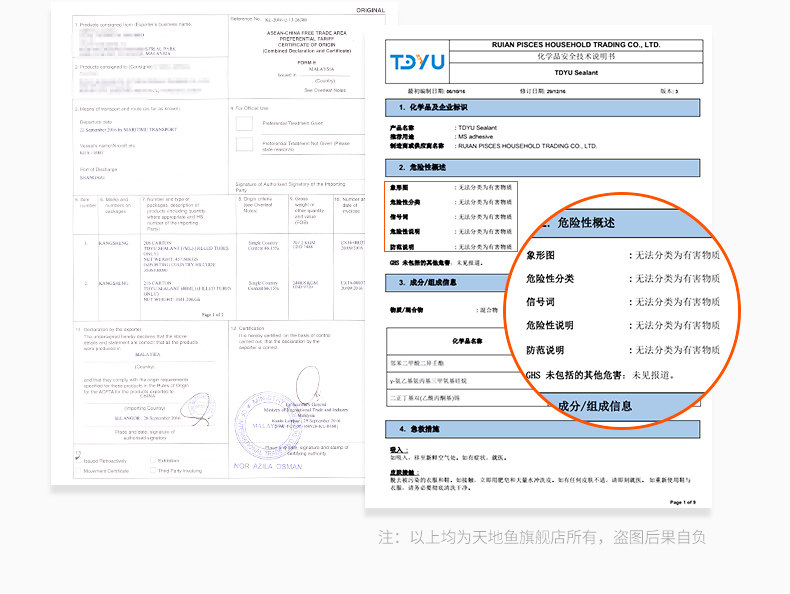Click the magnified 危险性分类 label
This screenshot has width=790, height=594.
coord(550,279)
